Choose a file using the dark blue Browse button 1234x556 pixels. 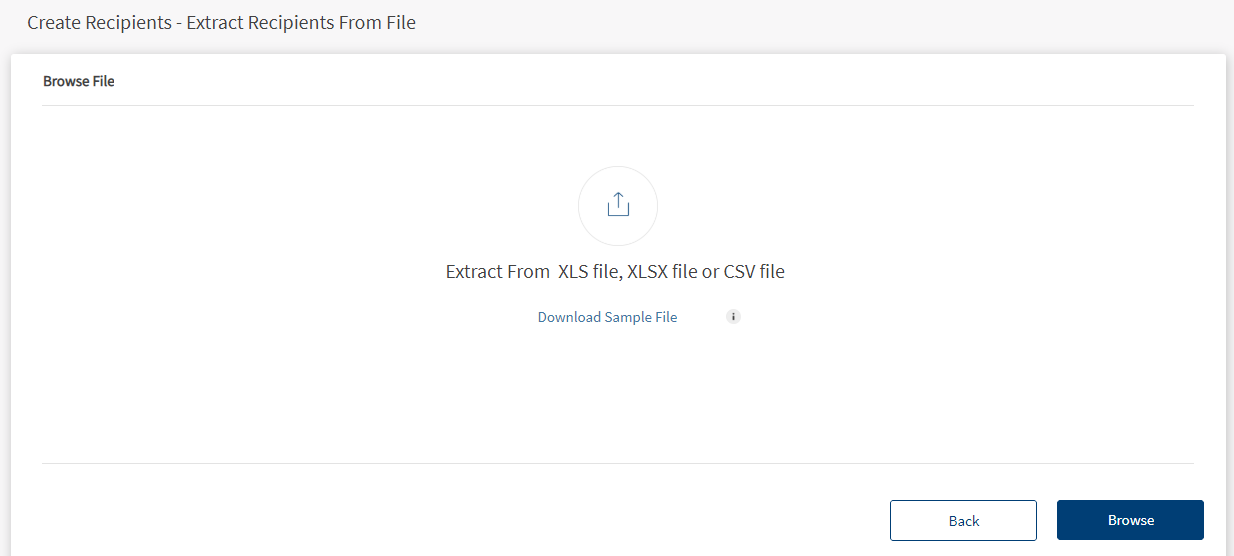pyautogui.click(x=1130, y=520)
